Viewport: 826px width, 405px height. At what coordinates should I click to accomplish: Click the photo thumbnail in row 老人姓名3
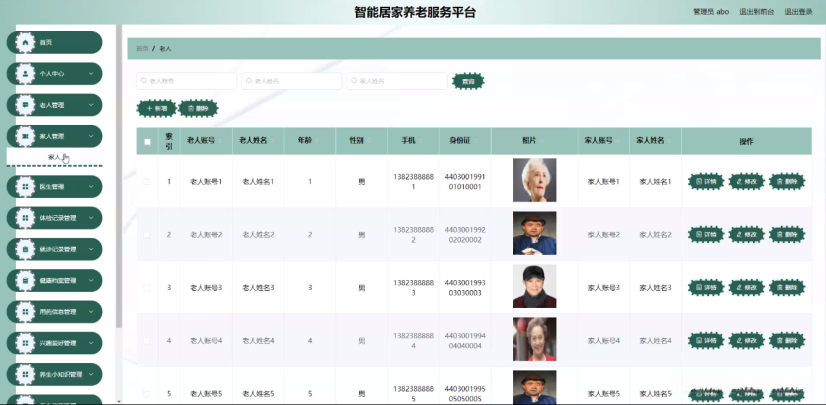(534, 286)
